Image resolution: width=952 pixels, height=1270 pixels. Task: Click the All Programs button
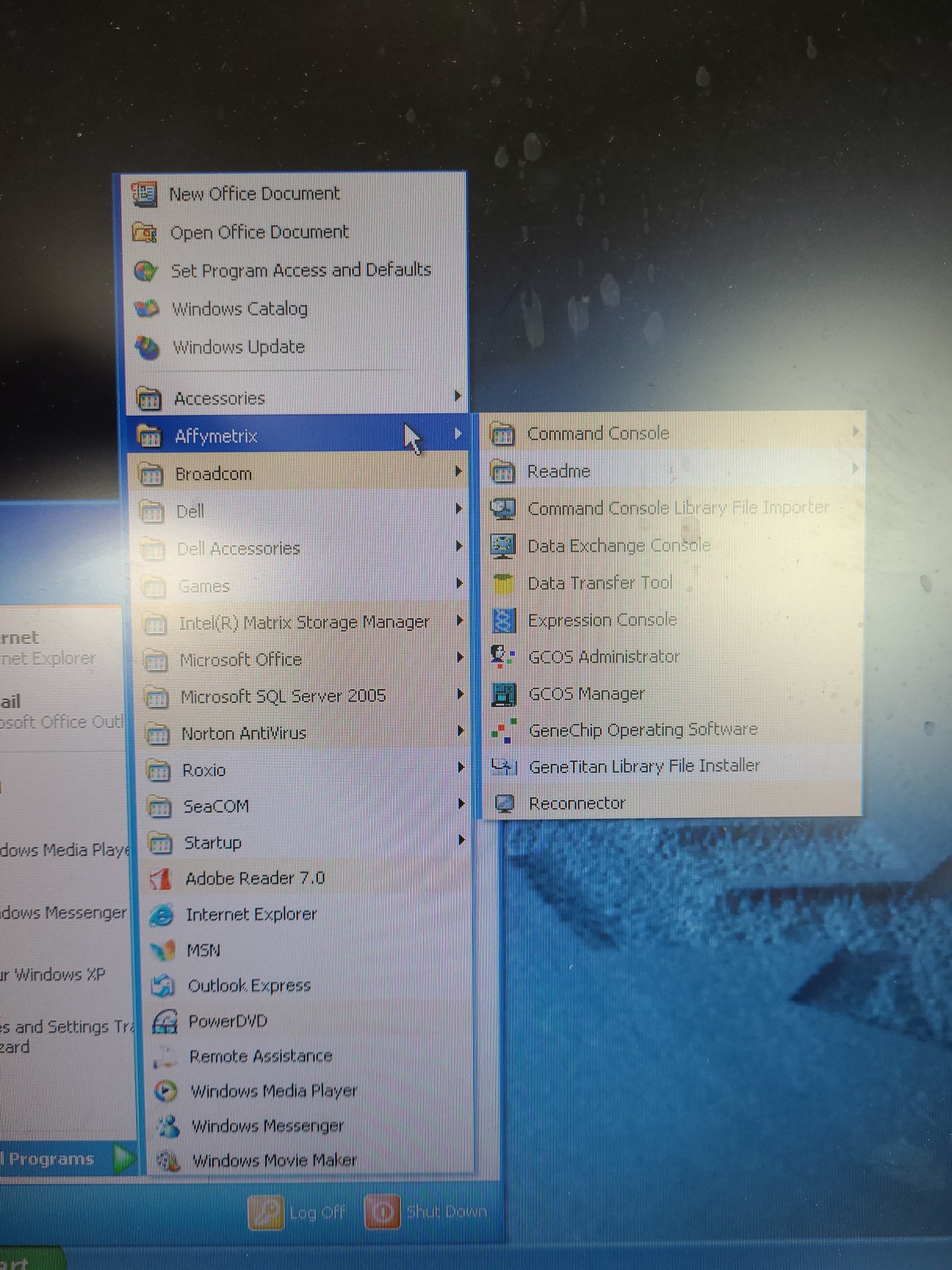point(68,1159)
